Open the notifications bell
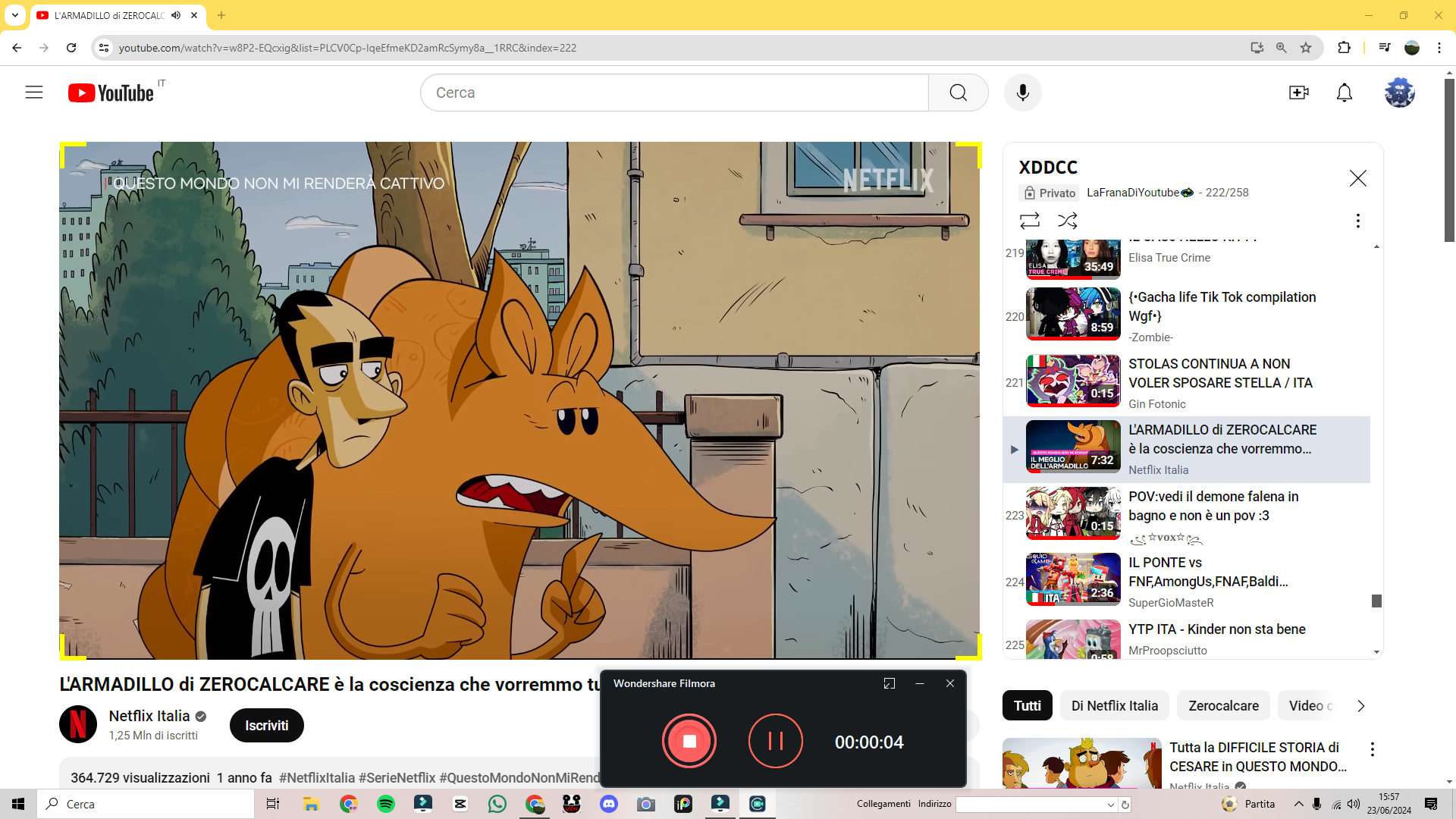 tap(1345, 93)
